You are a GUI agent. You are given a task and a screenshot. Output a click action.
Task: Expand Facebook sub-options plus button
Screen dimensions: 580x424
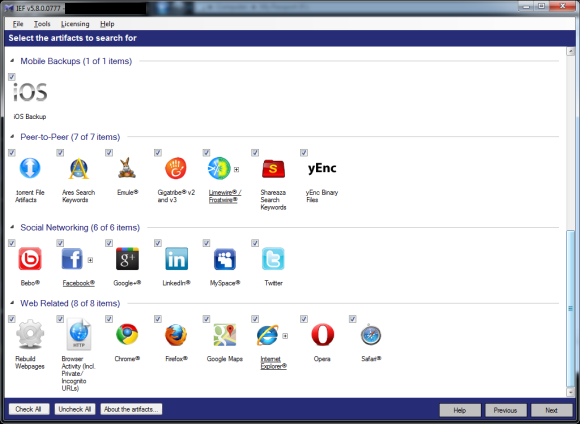point(90,260)
